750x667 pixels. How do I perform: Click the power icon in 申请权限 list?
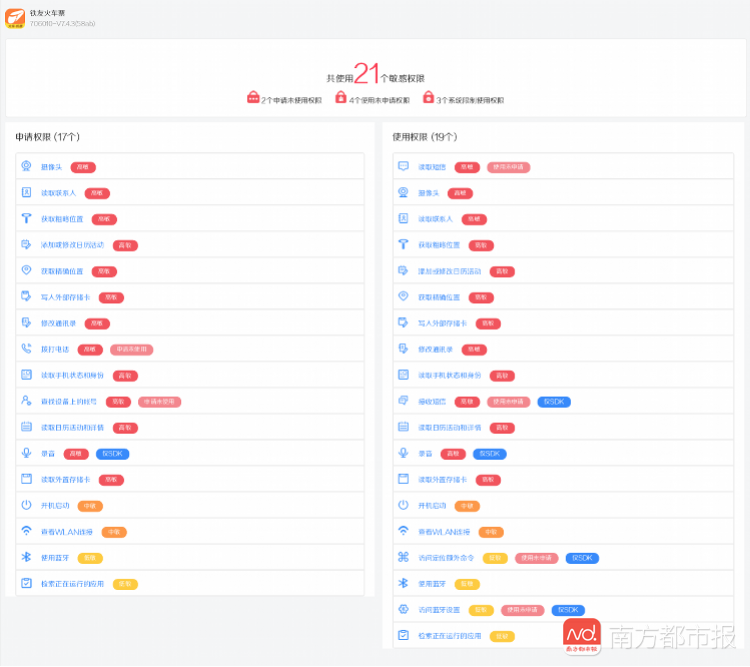click(26, 505)
